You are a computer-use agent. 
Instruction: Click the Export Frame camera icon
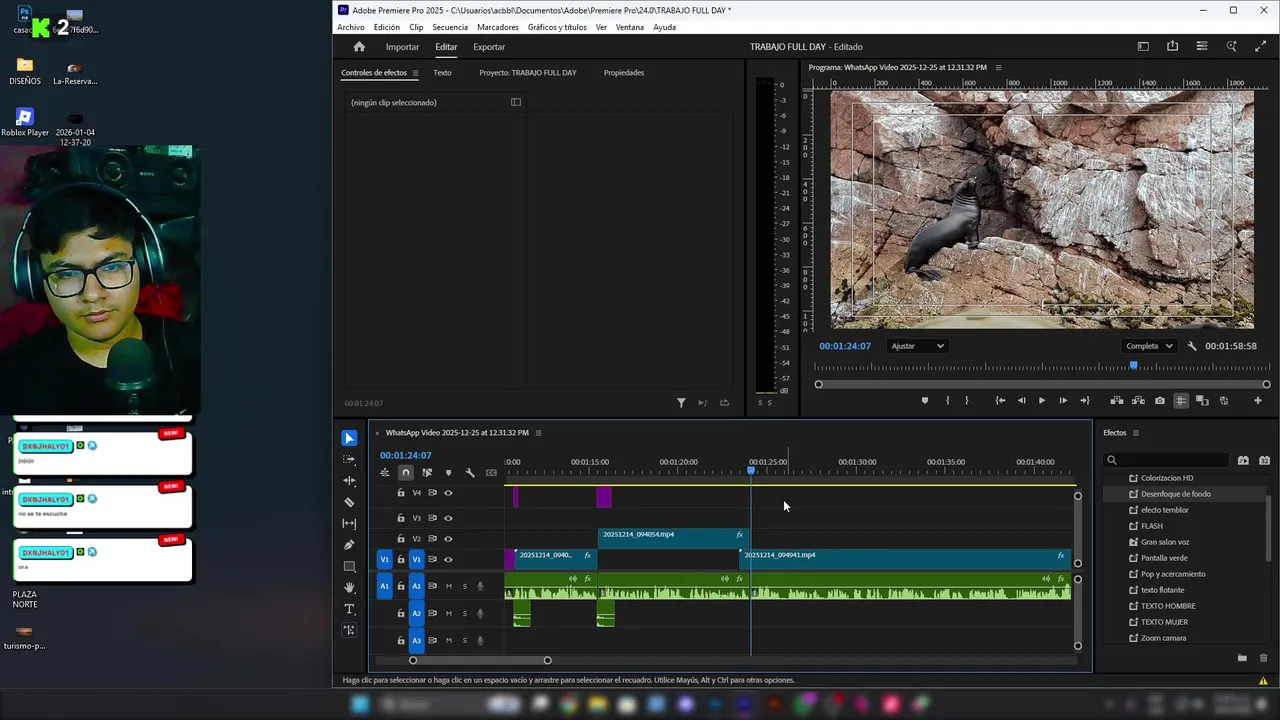(x=1160, y=401)
